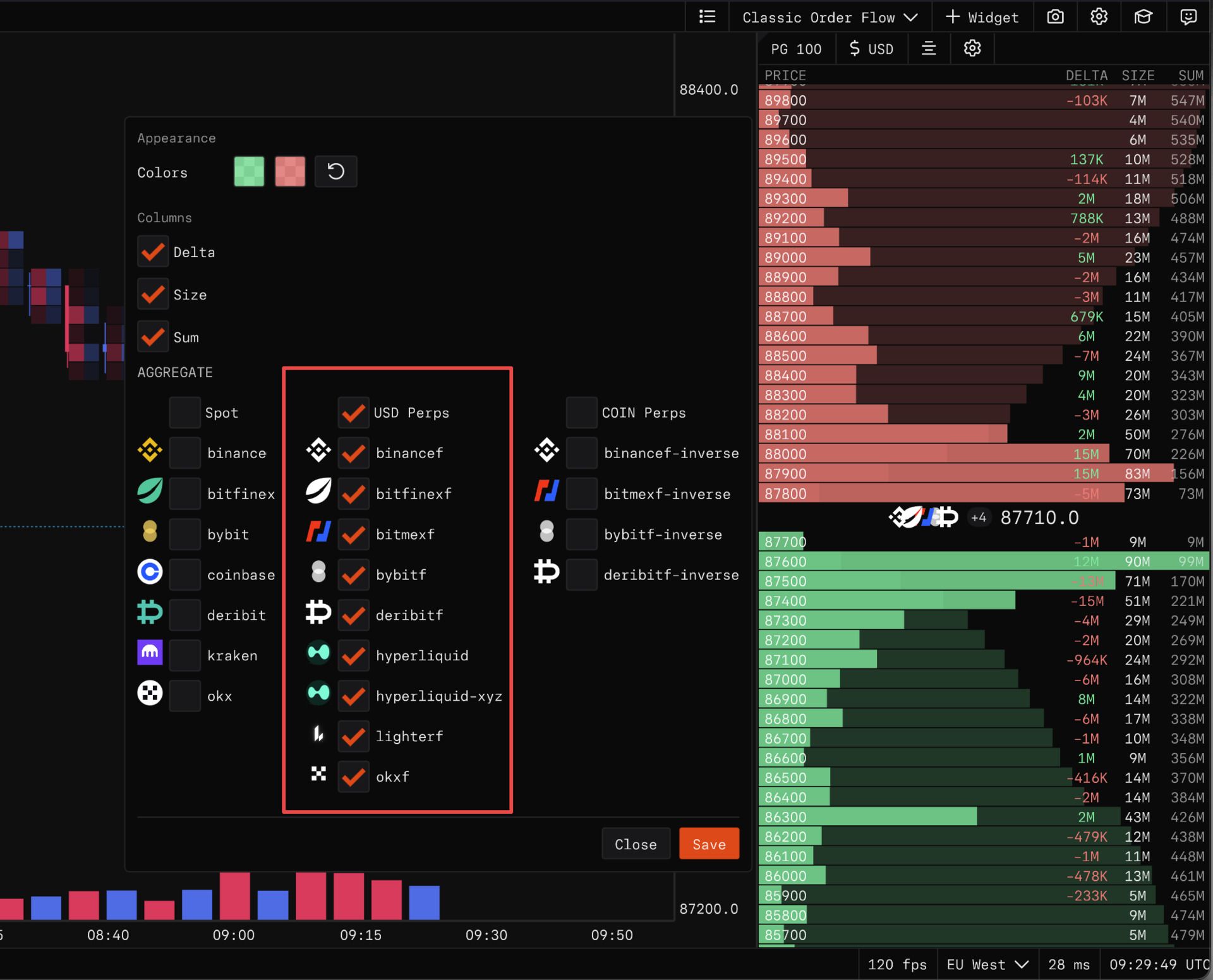Open the feedback chat icon
The width and height of the screenshot is (1213, 980).
point(1188,17)
